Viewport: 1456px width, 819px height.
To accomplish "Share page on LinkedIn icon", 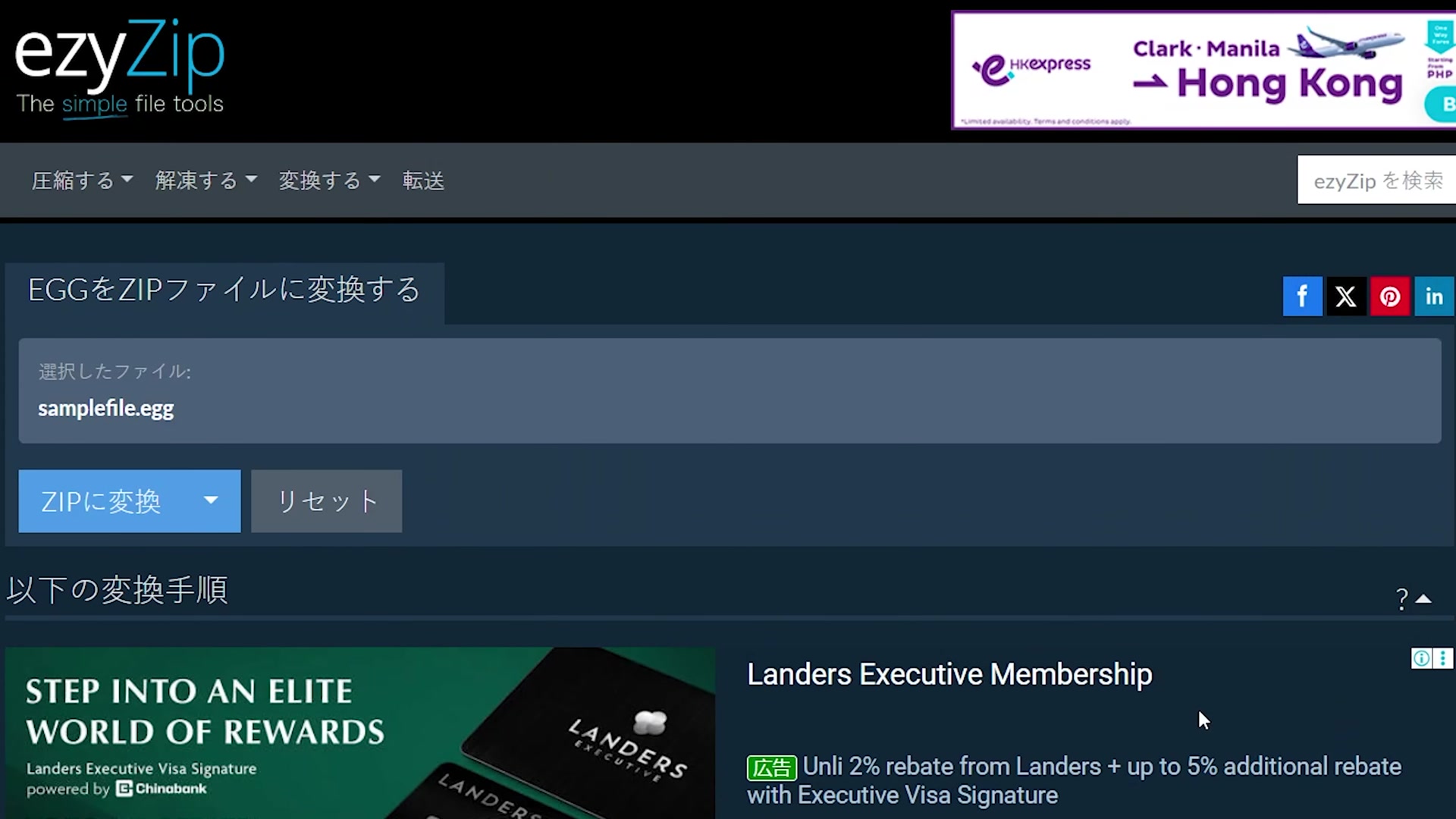I will point(1434,297).
